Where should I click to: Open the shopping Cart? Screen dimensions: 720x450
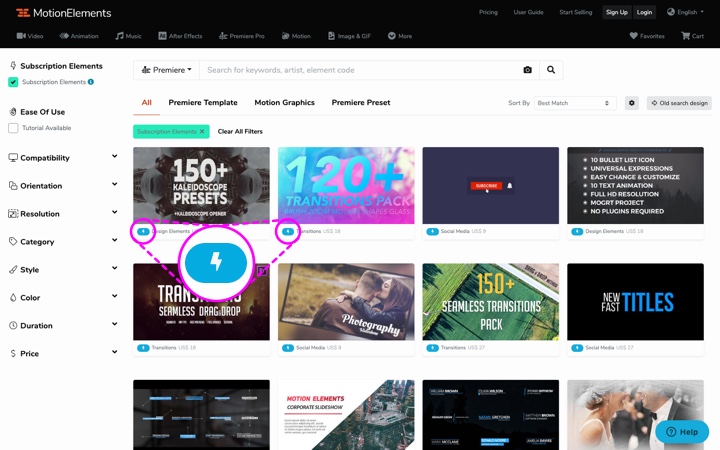pyautogui.click(x=692, y=36)
